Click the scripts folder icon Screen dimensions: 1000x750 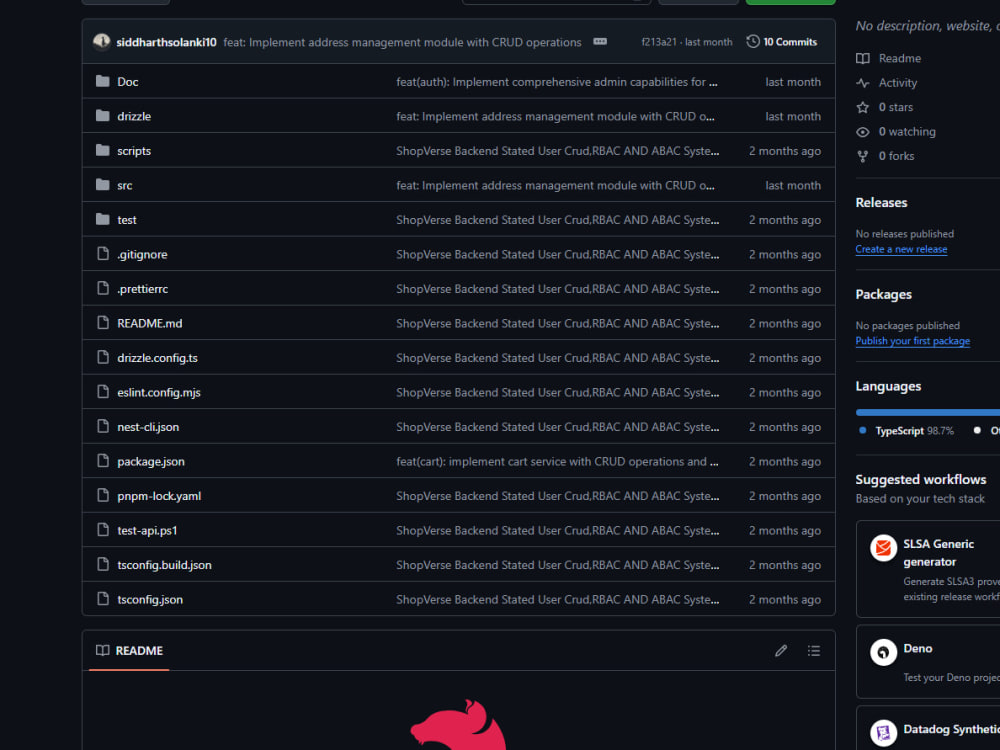coord(103,150)
